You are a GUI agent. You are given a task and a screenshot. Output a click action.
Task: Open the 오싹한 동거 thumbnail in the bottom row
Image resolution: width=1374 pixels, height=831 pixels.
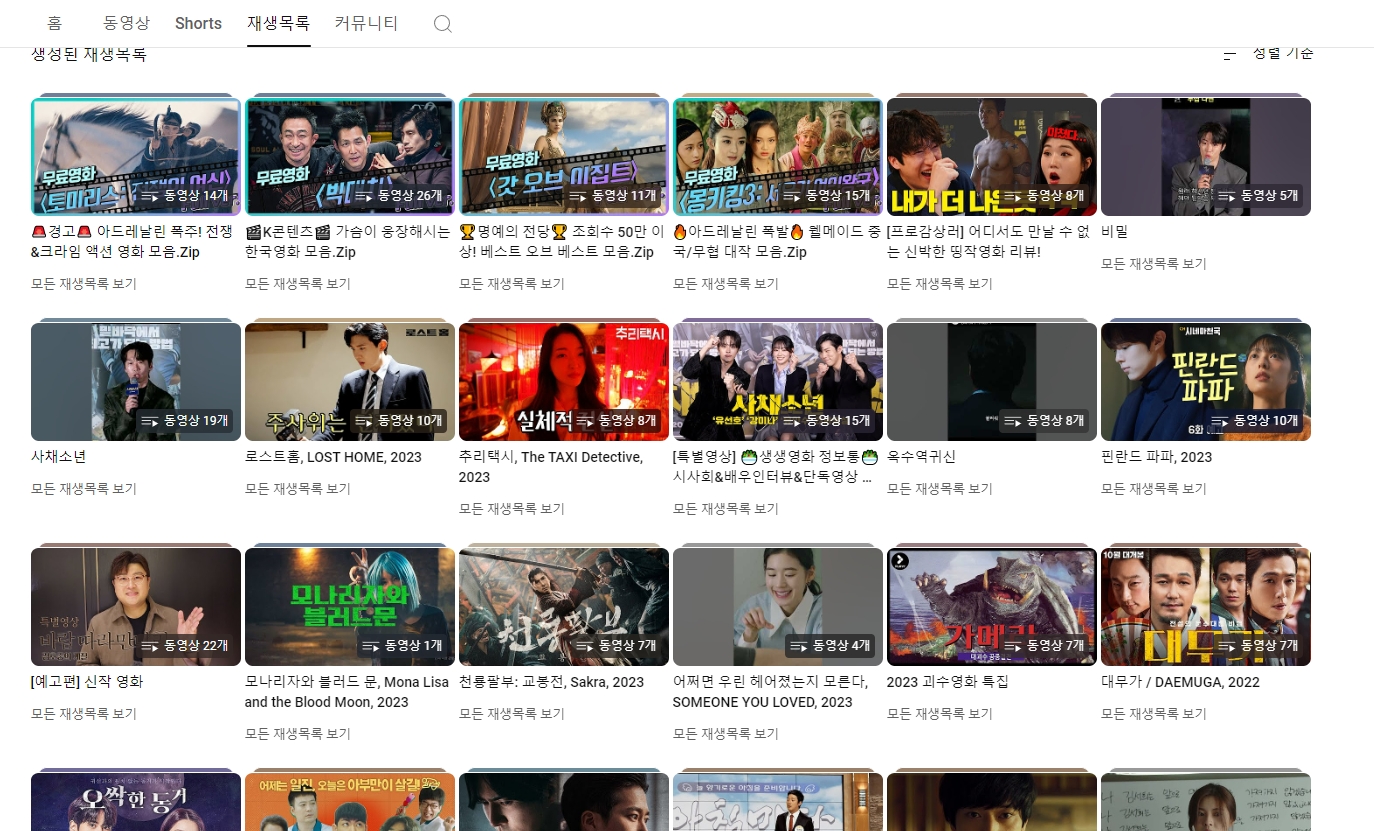tap(136, 802)
